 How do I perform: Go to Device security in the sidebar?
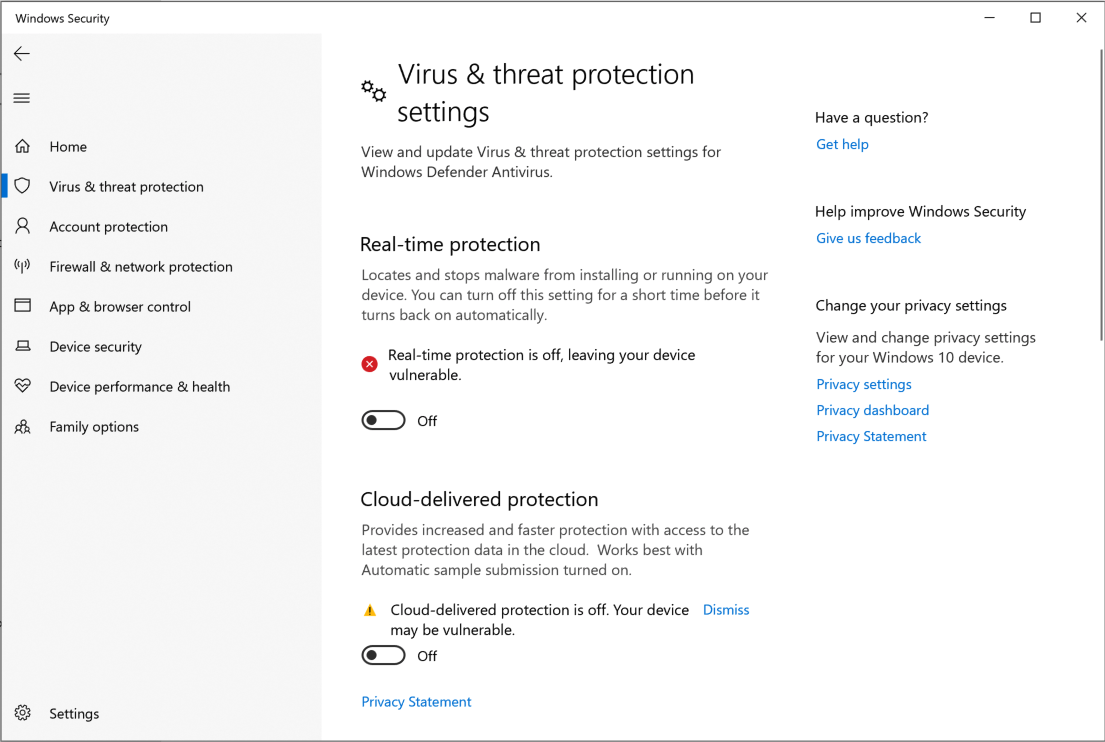tap(96, 347)
